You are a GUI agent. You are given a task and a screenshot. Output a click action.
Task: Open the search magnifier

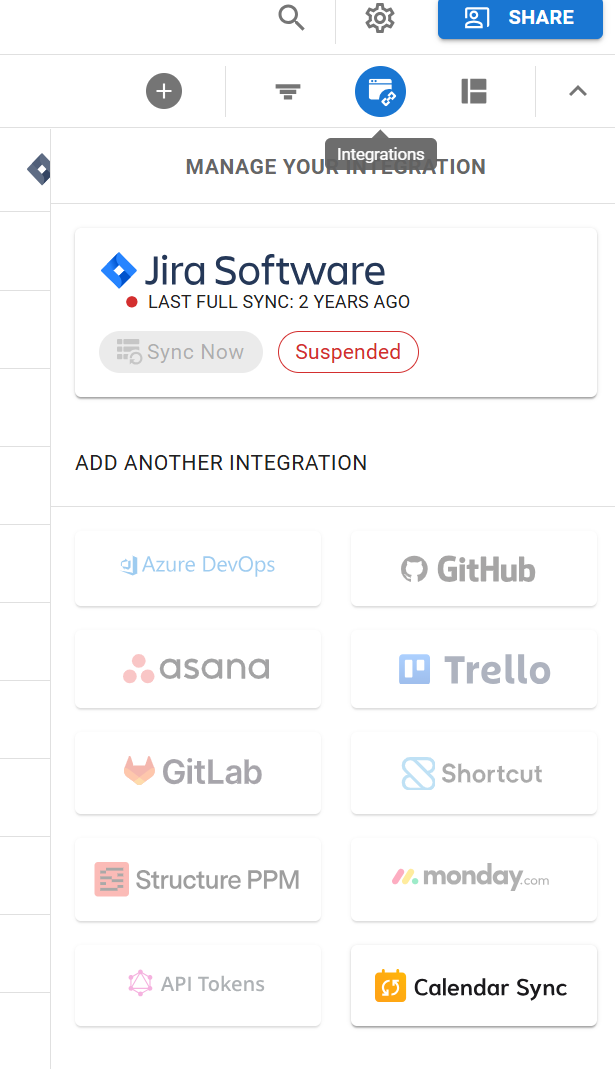click(291, 19)
